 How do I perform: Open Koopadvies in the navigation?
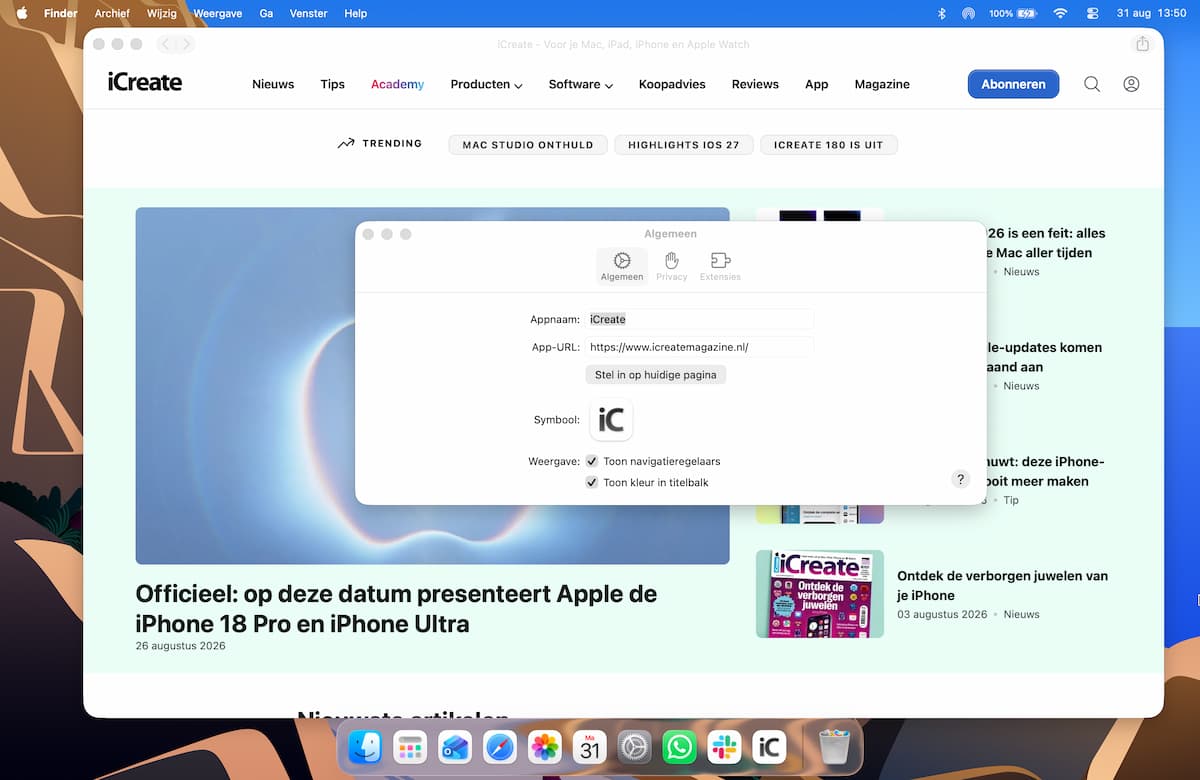click(672, 84)
